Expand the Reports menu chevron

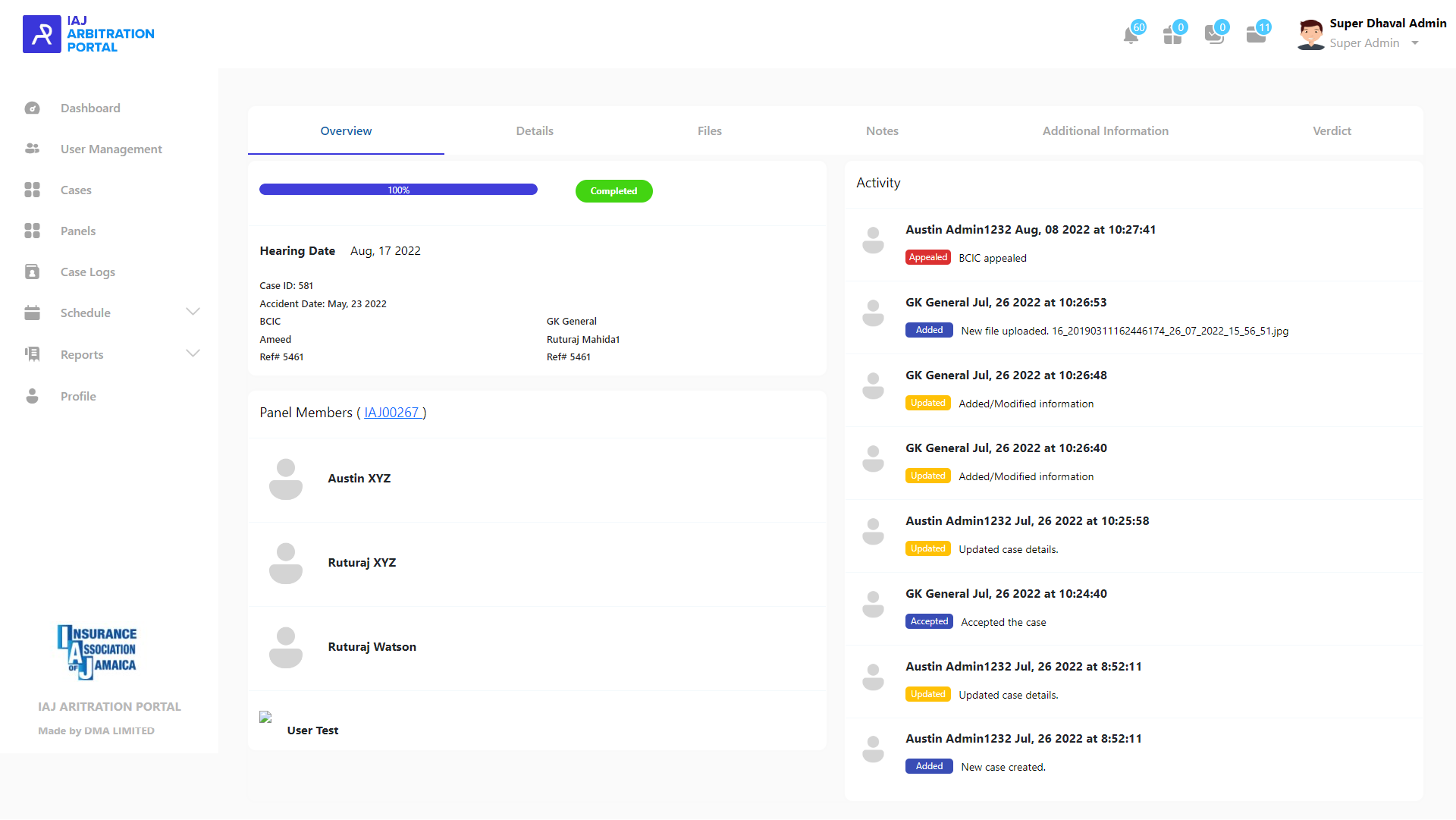pyautogui.click(x=193, y=354)
